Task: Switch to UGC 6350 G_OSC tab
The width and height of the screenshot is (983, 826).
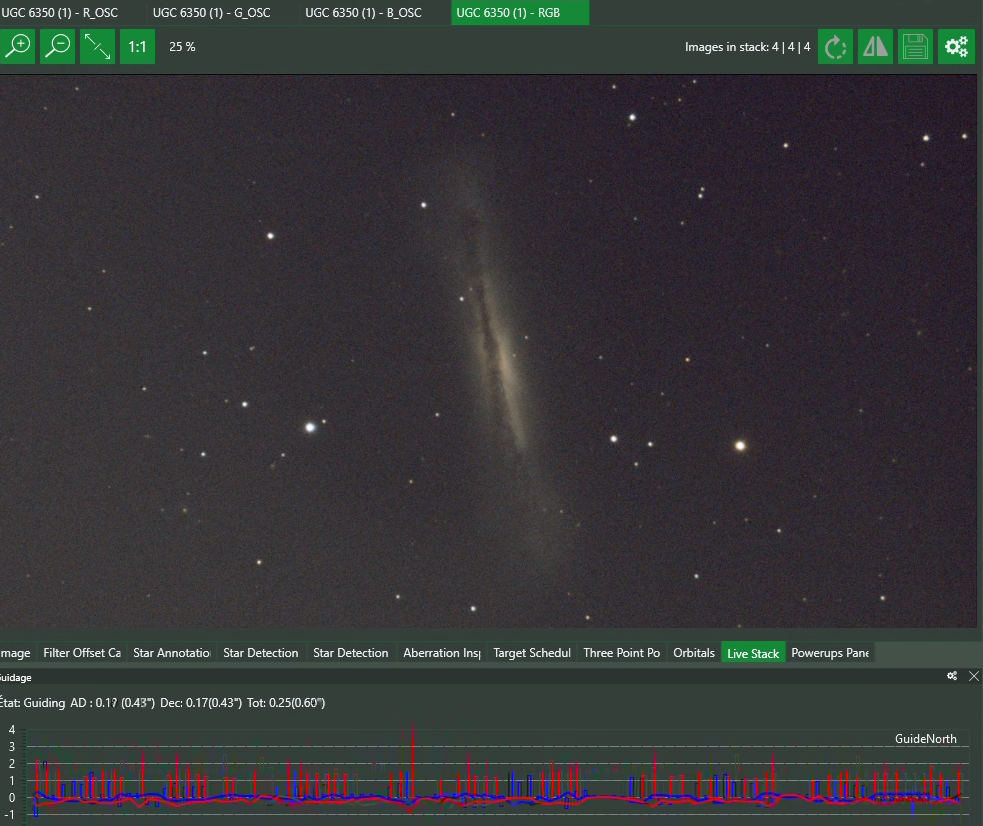Action: [x=212, y=13]
